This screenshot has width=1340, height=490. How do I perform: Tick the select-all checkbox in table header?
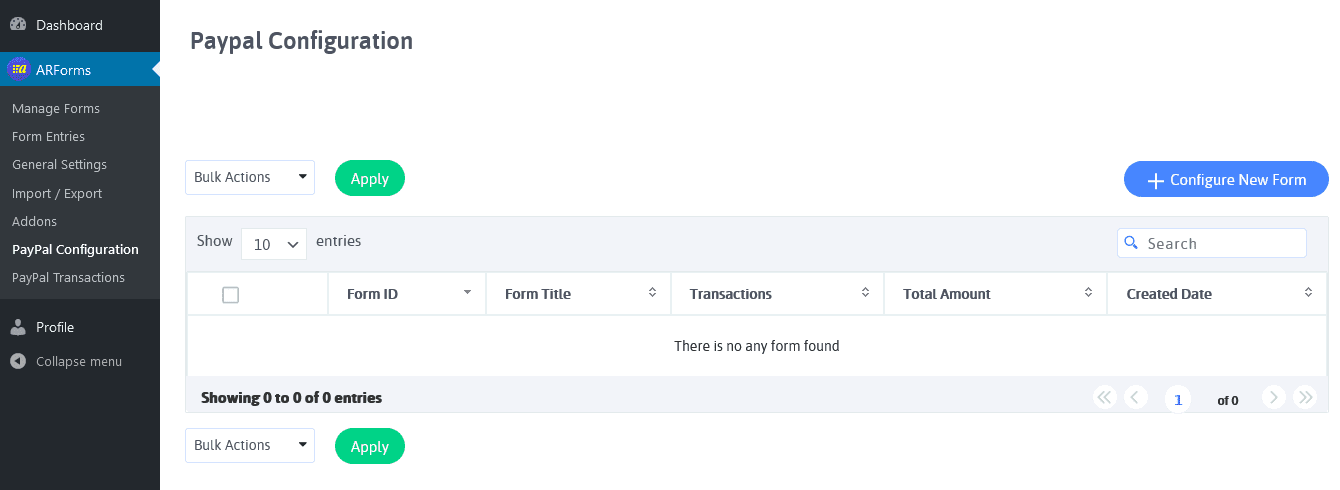point(230,294)
